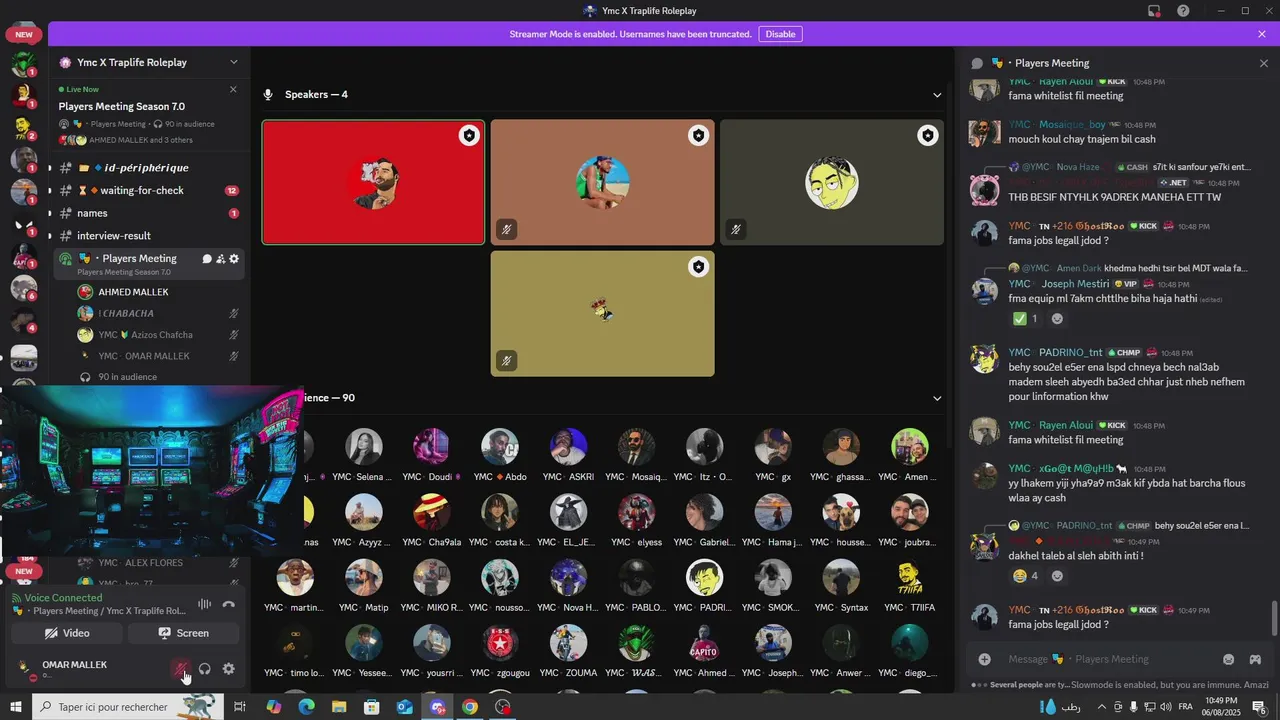Open emoji picker in message box
Screen dimensions: 1280x720
point(1229,659)
